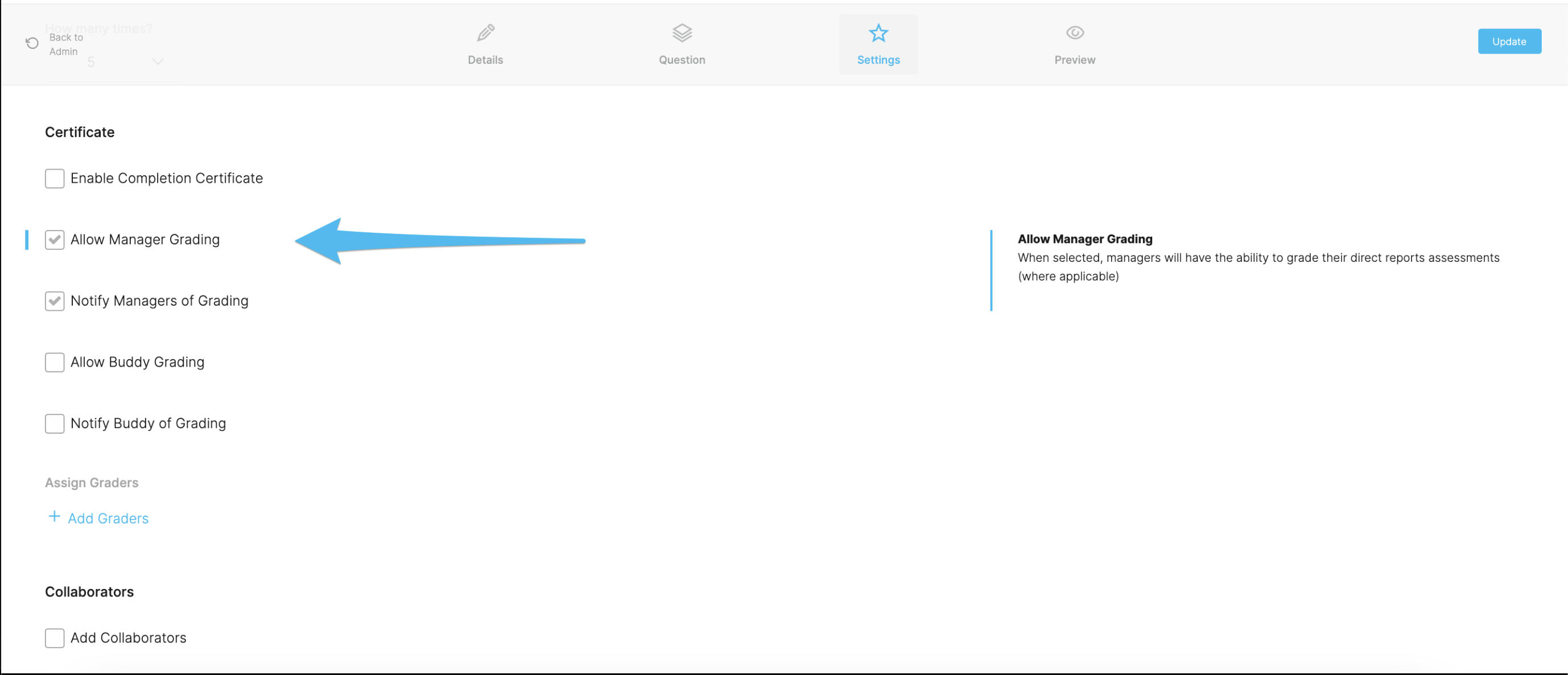Enable Notify Buddy of Grading

click(54, 423)
